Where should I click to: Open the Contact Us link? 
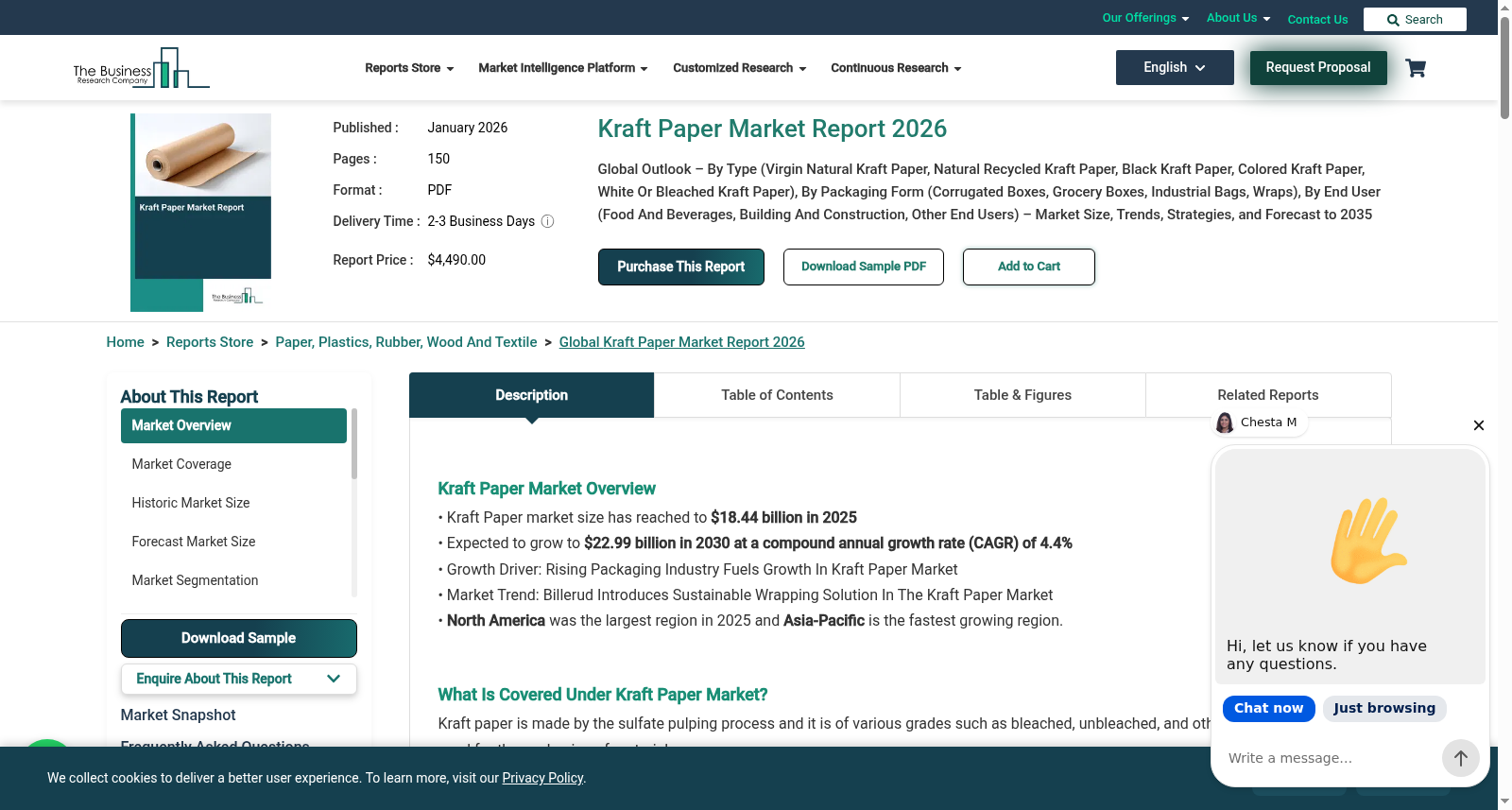1317,19
